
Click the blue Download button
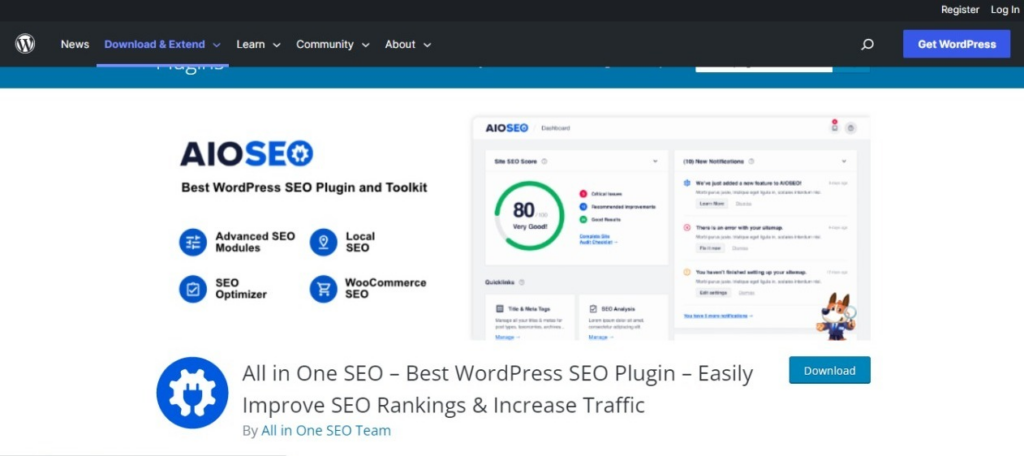tap(829, 370)
